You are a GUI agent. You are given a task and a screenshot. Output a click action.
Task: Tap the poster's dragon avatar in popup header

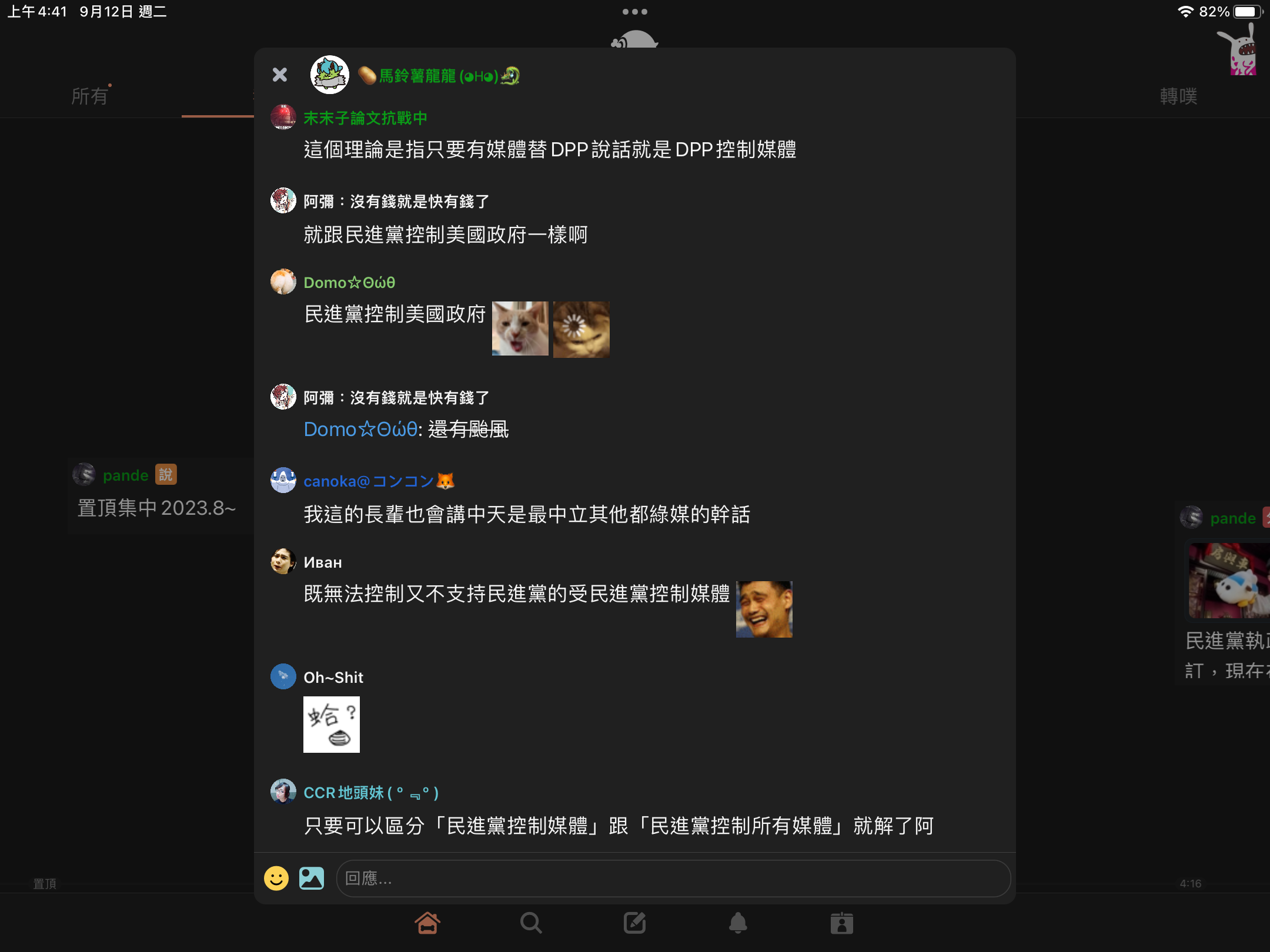click(330, 75)
